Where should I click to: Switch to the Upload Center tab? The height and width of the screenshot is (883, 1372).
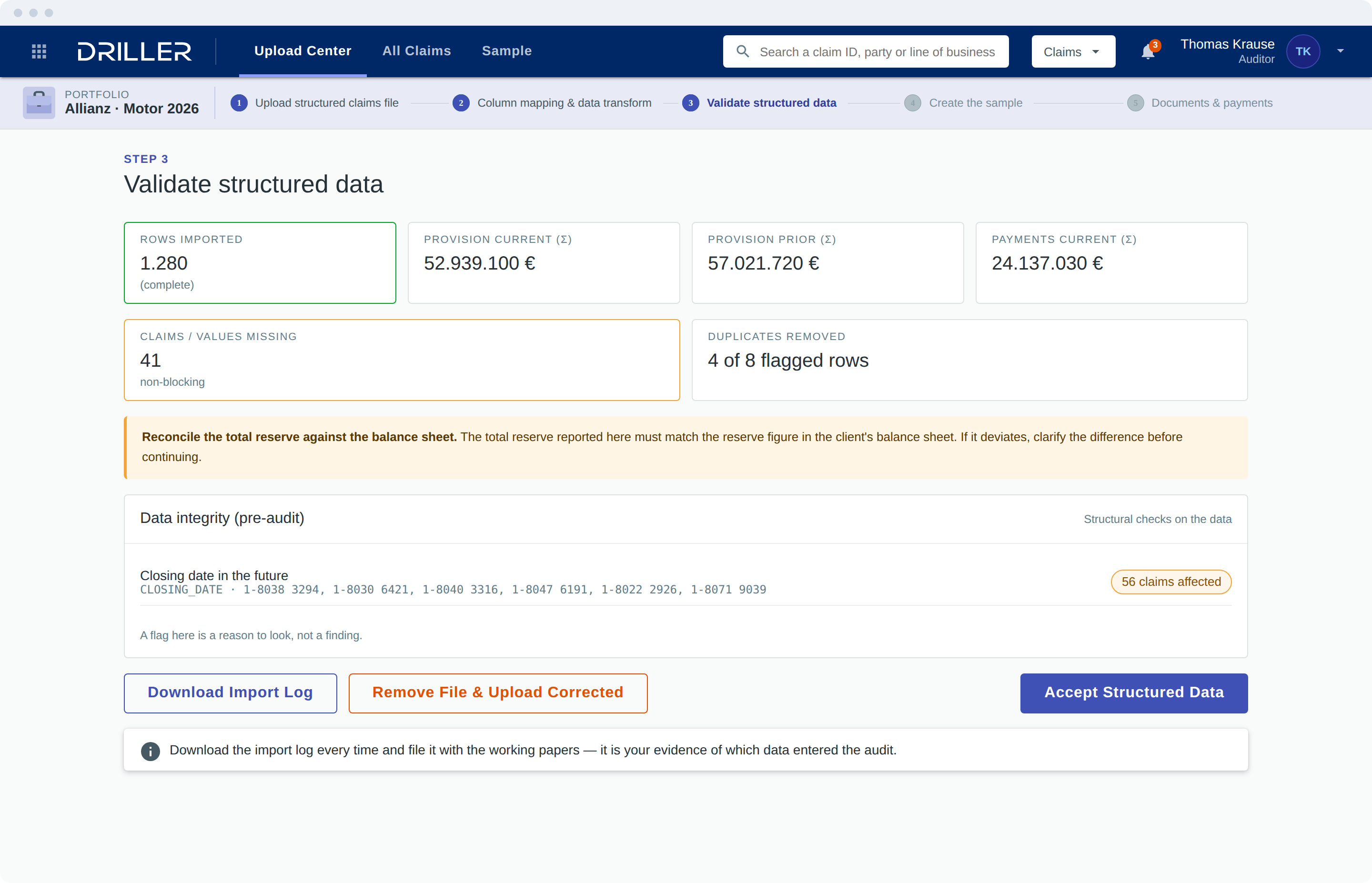tap(303, 51)
